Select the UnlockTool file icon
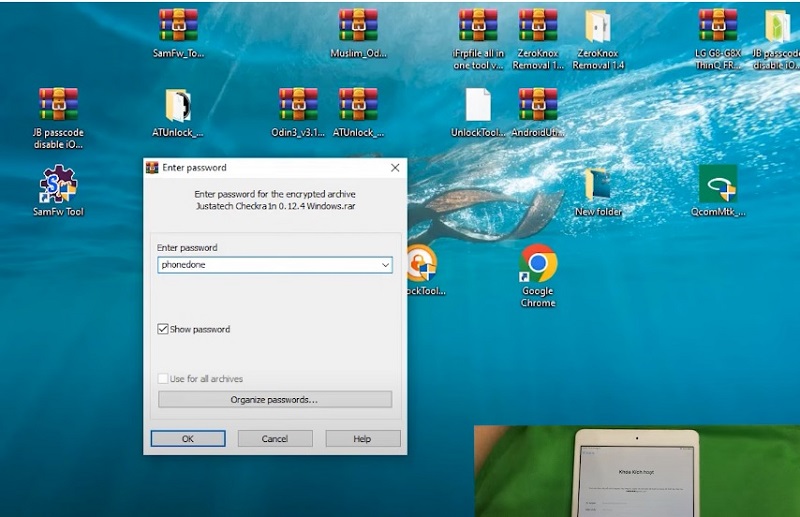 coord(478,106)
